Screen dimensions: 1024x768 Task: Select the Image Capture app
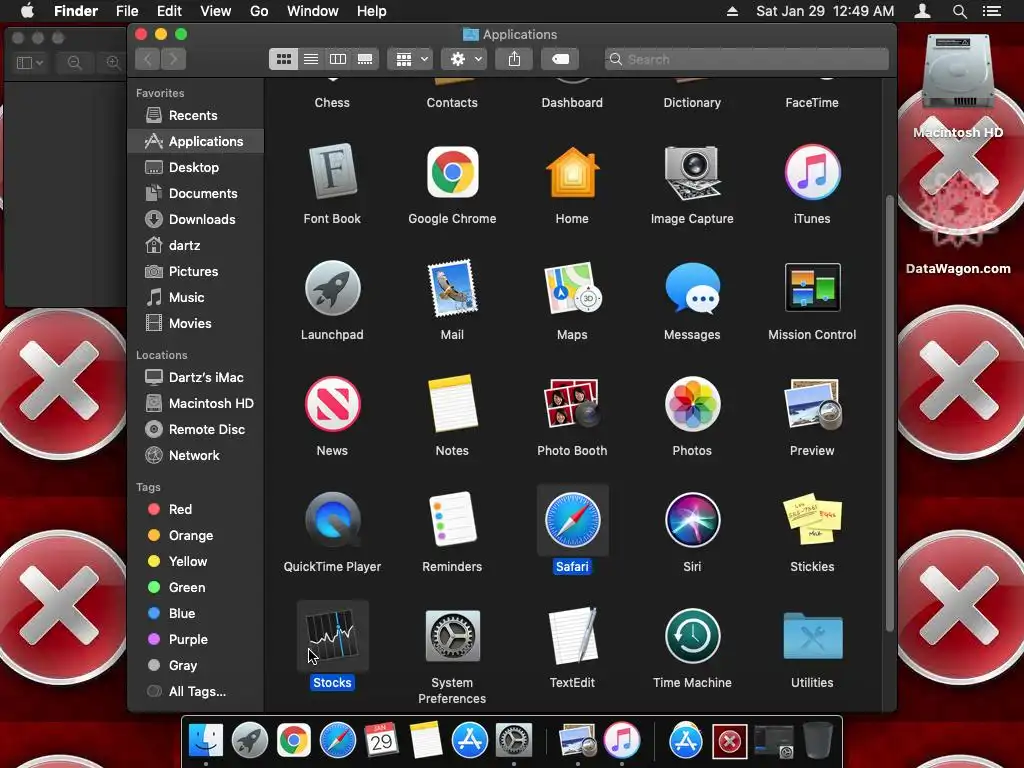coord(692,172)
